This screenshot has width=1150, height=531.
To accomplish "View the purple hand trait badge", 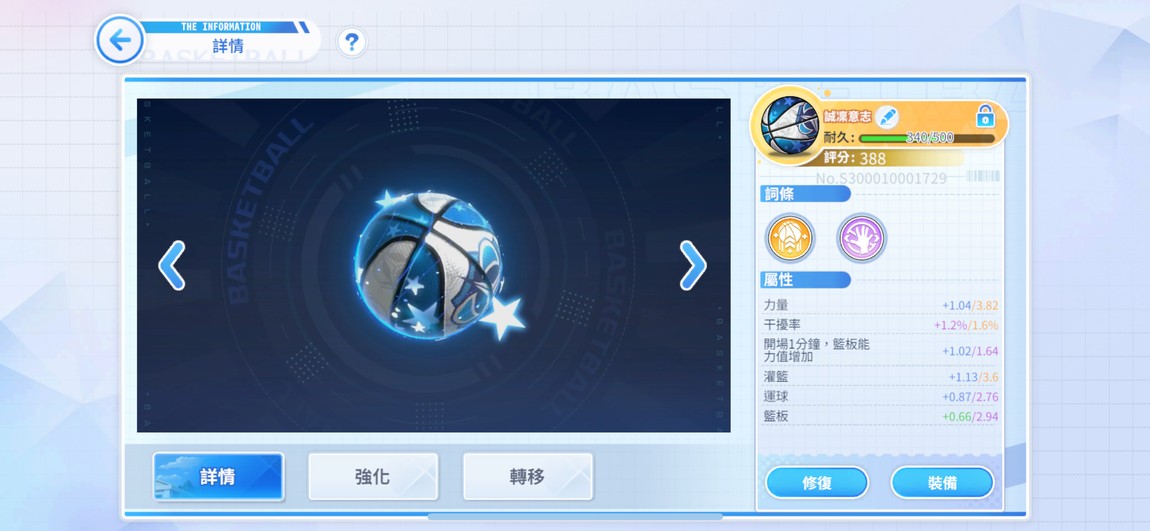I will click(862, 238).
